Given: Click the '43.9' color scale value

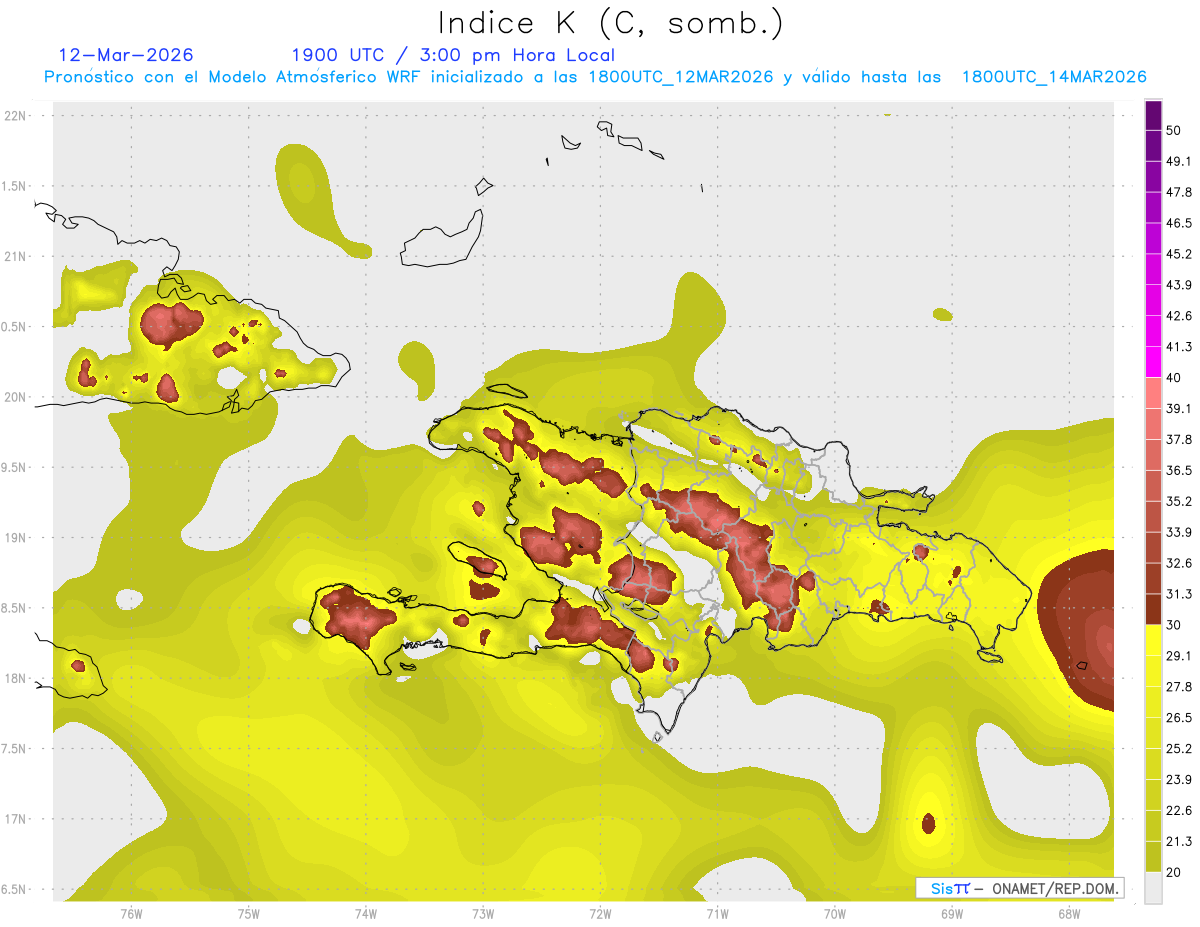Looking at the screenshot, I should 1179,286.
